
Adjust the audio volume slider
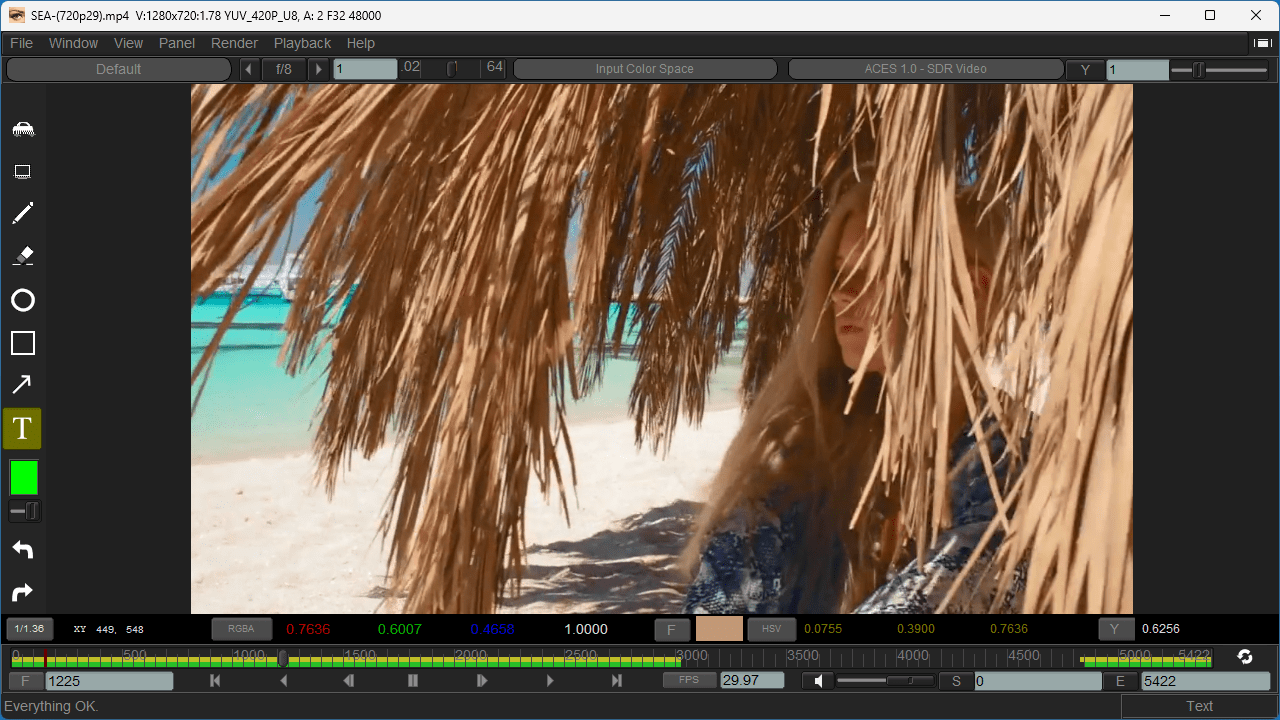tap(885, 681)
